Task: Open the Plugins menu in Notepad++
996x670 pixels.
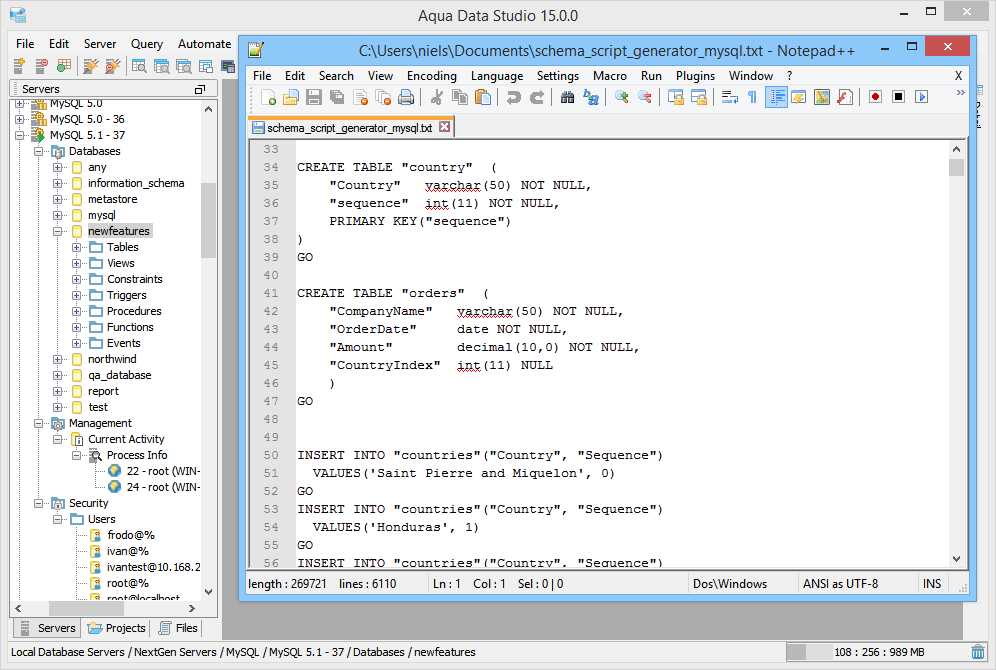Action: (695, 76)
